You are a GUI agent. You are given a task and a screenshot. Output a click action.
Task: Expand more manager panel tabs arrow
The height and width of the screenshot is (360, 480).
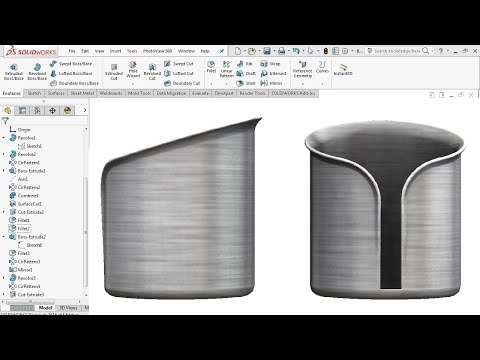click(x=85, y=110)
